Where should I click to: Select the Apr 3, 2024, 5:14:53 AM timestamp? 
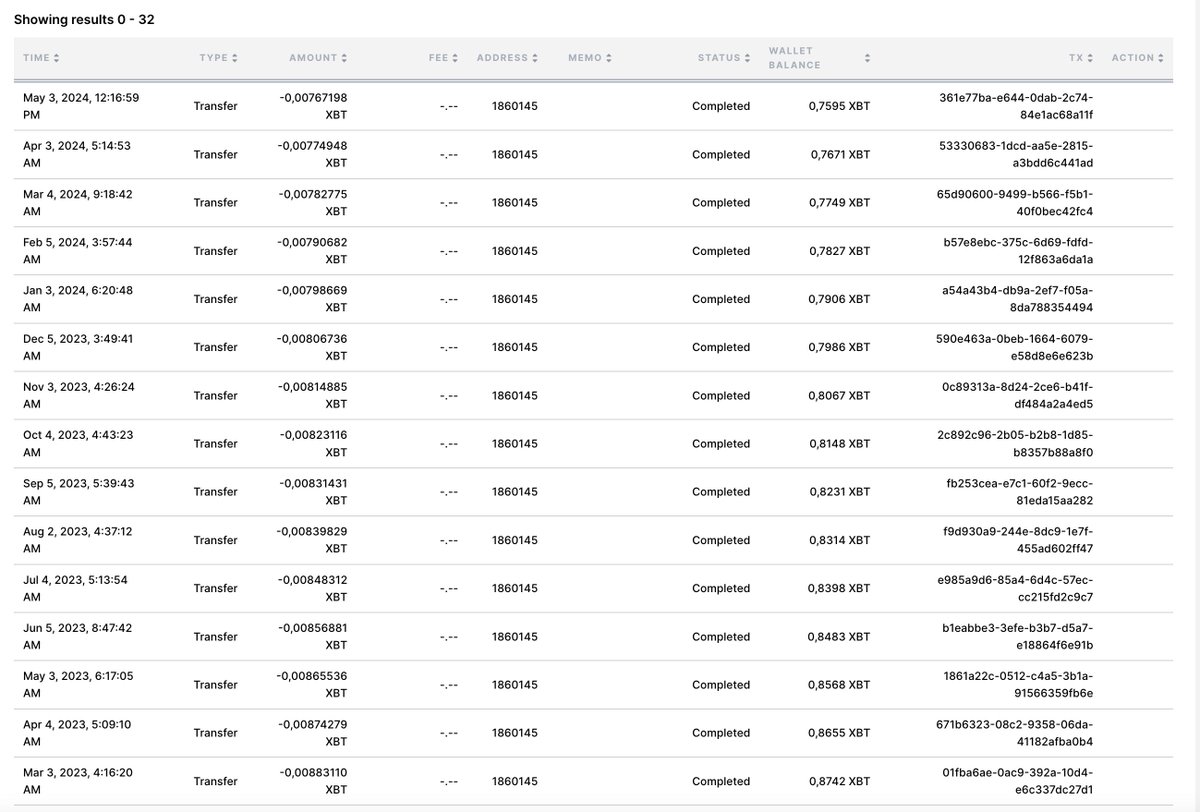tap(77, 154)
